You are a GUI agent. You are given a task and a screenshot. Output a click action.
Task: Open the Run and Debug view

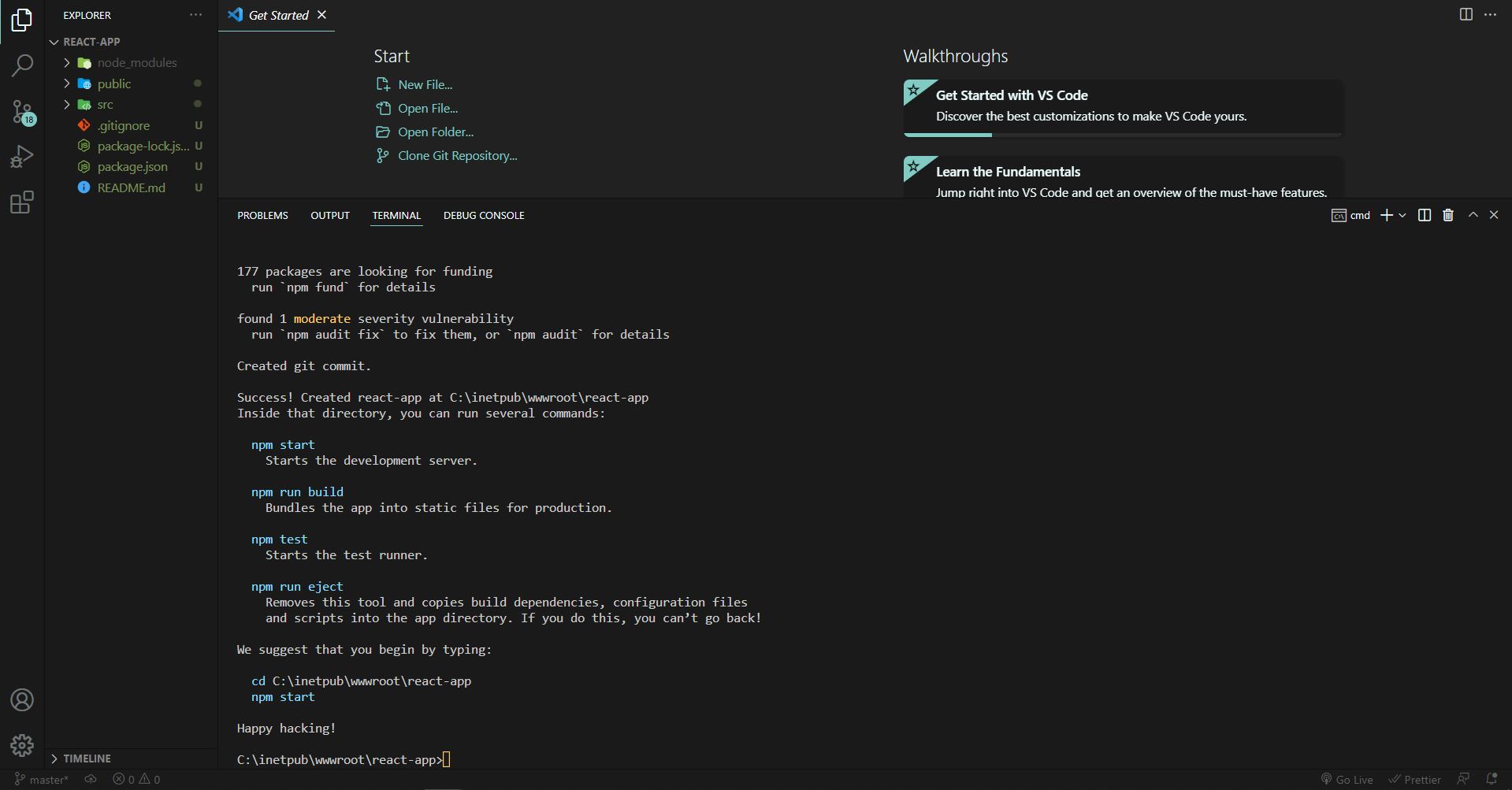(22, 157)
